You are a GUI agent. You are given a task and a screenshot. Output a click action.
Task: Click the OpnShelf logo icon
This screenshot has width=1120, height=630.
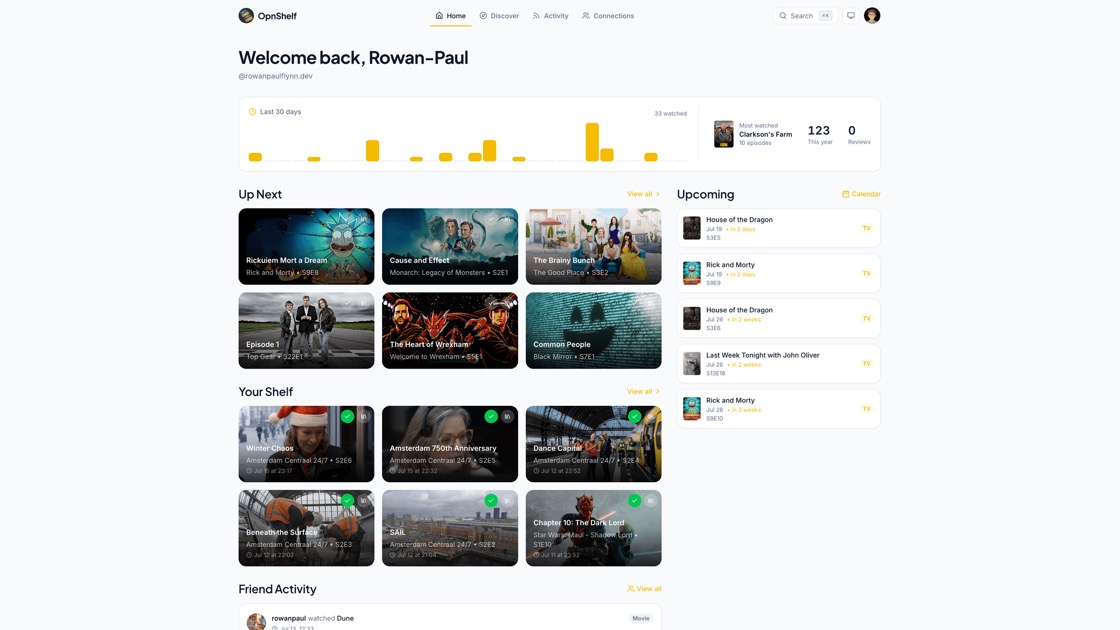(x=246, y=16)
